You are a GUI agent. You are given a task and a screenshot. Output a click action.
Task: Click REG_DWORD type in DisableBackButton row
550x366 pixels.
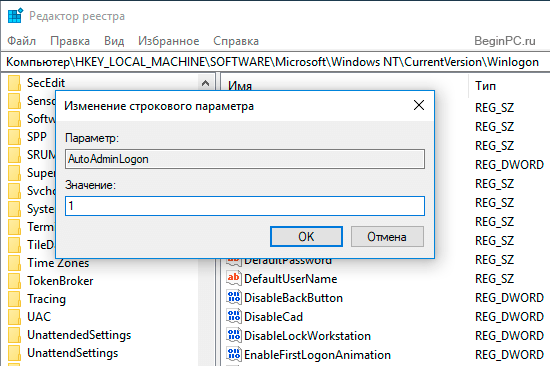509,298
